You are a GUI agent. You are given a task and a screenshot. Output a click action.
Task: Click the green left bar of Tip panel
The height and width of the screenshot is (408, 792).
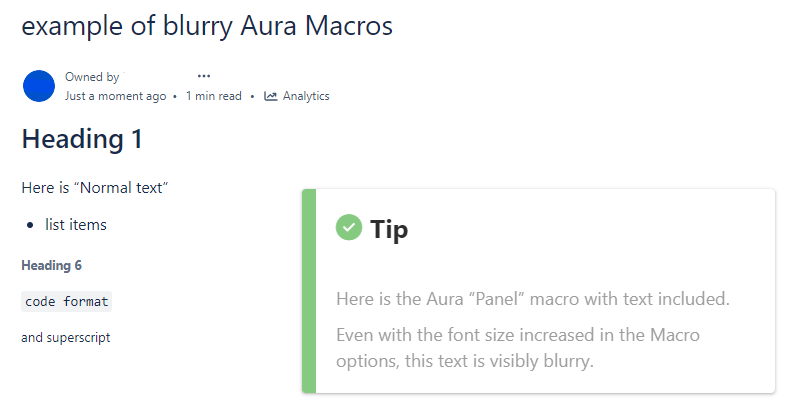tap(309, 291)
